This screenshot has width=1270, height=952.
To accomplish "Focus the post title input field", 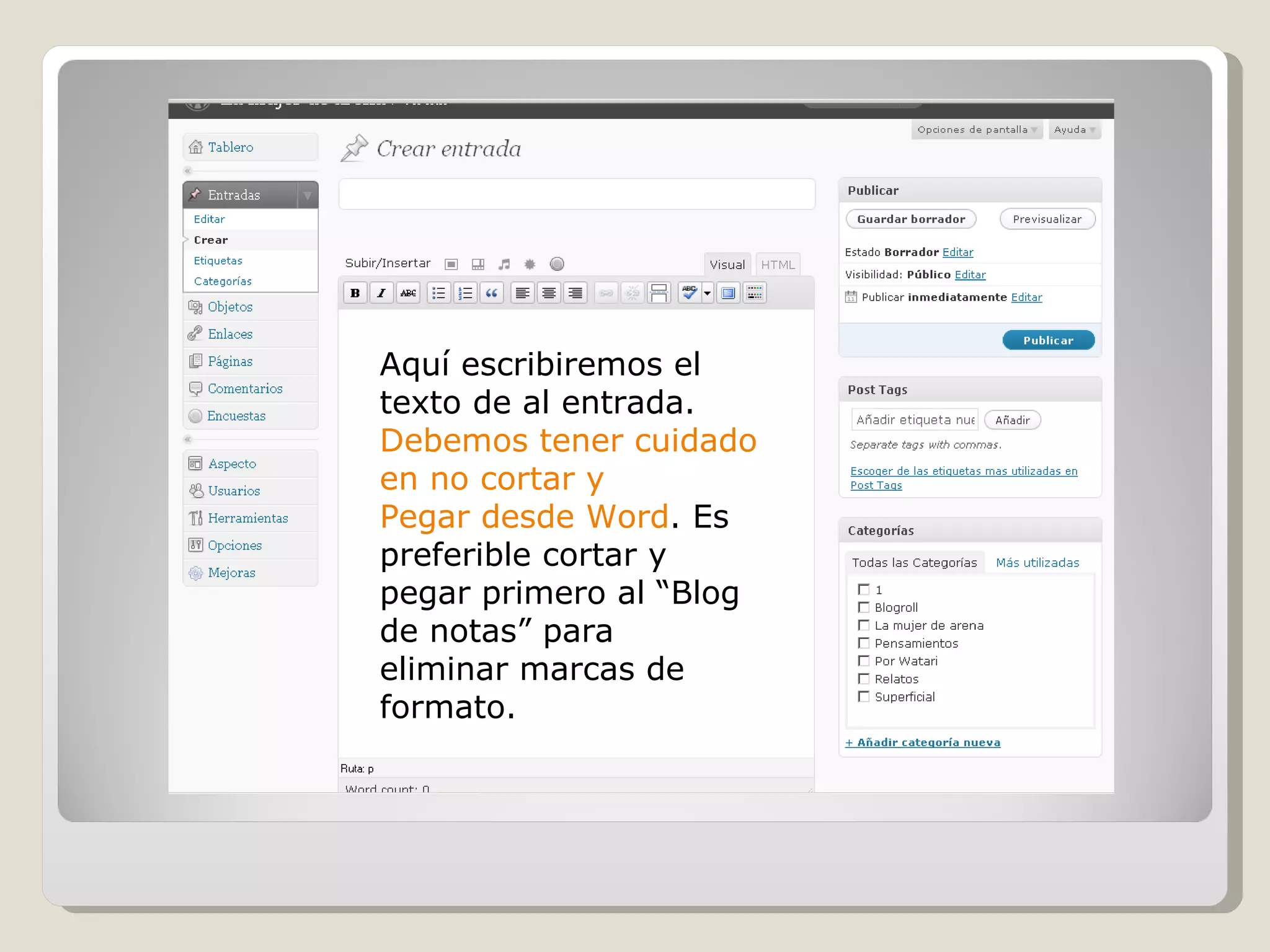I will coord(577,194).
